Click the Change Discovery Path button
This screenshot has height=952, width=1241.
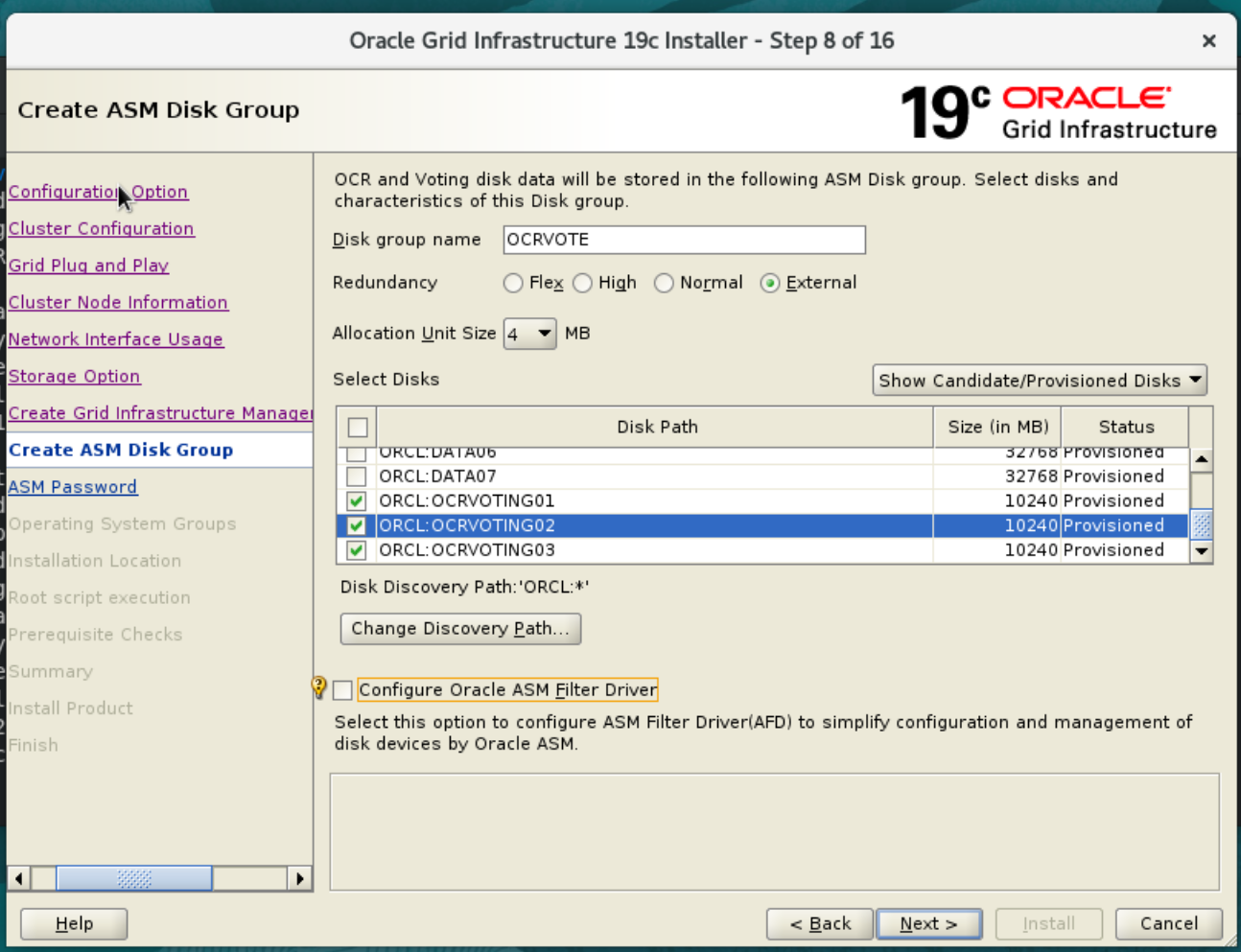[x=460, y=629]
